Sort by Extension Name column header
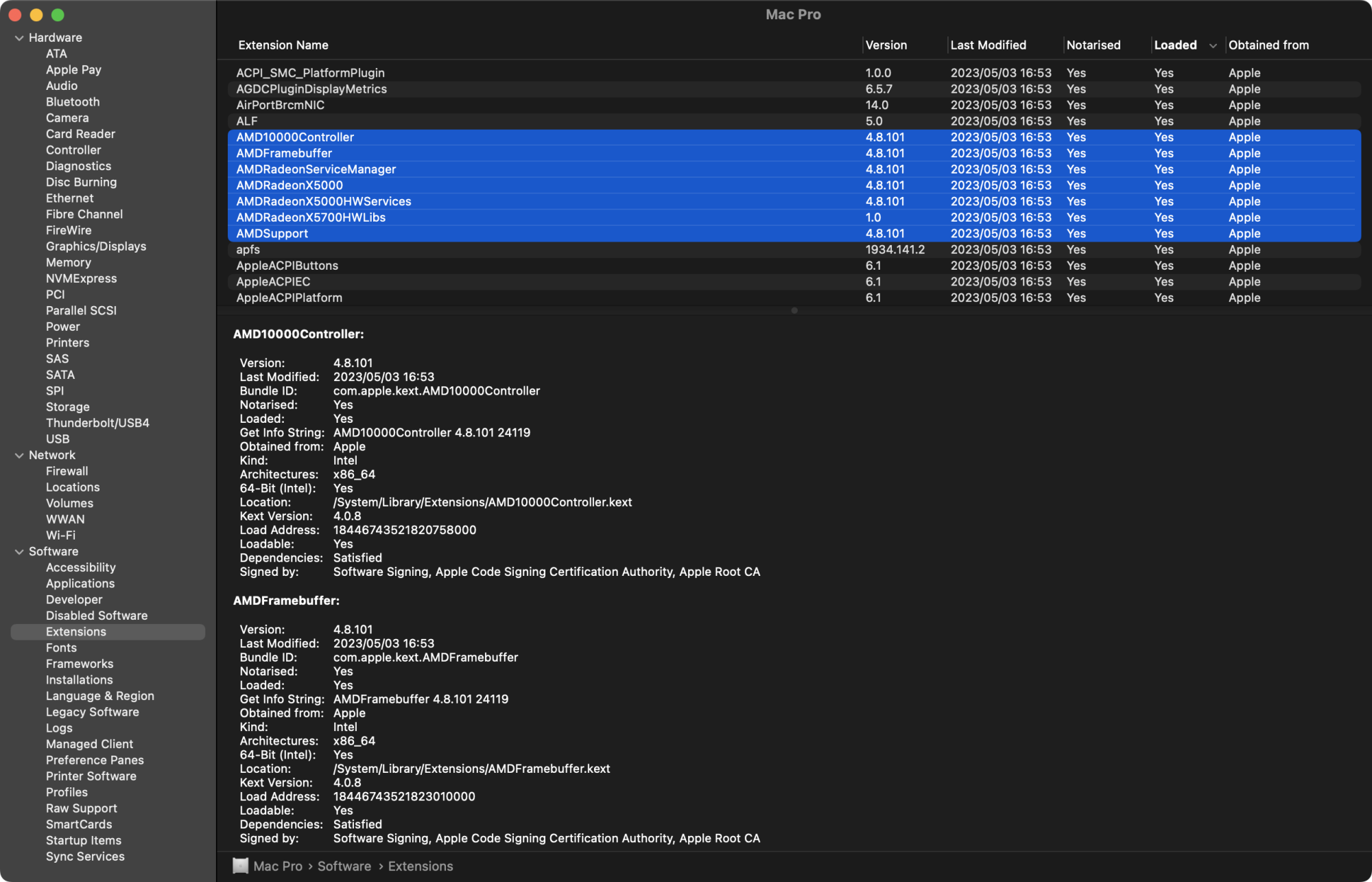 [x=283, y=45]
